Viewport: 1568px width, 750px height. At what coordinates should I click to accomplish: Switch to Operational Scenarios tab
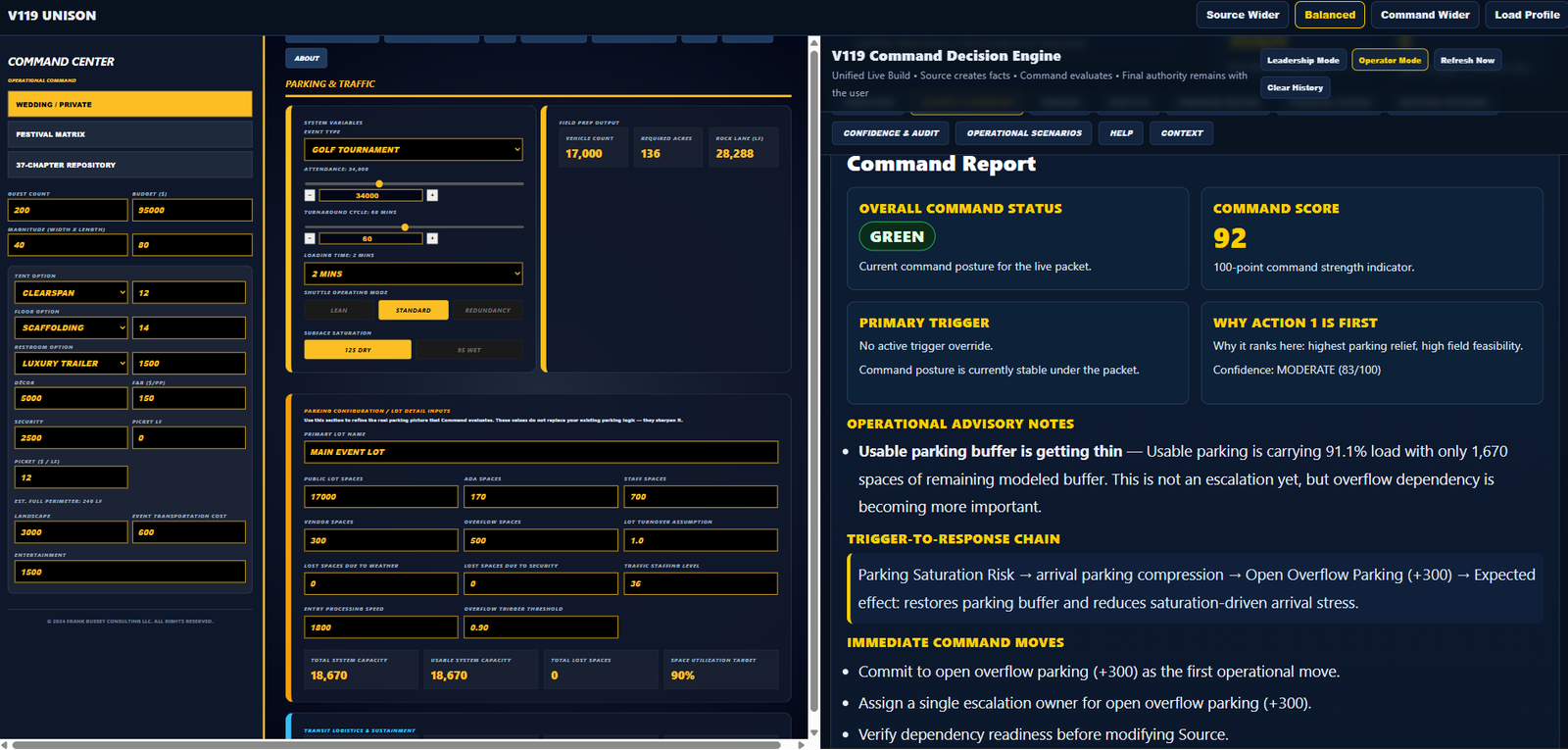(1024, 133)
